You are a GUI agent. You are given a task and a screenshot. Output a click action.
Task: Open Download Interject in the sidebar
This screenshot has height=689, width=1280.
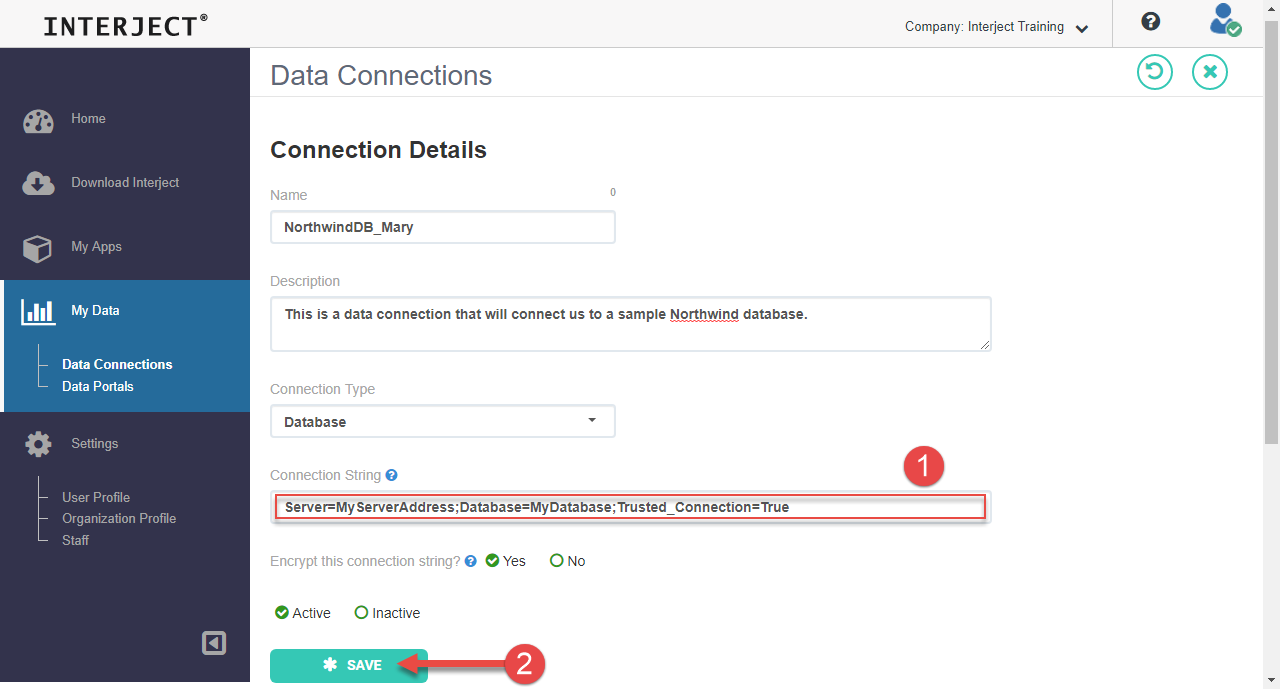125,182
